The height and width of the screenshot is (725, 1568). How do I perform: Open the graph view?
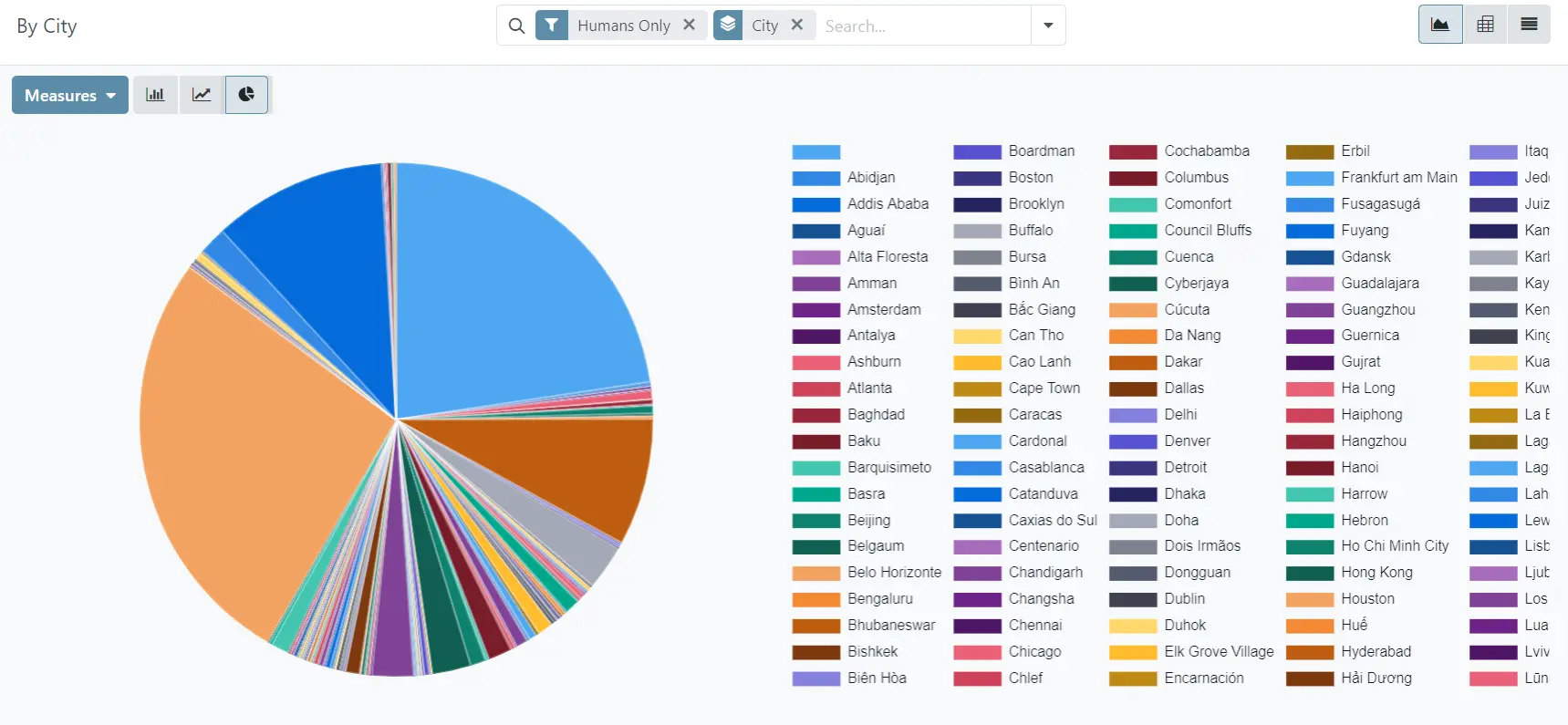tap(1440, 25)
